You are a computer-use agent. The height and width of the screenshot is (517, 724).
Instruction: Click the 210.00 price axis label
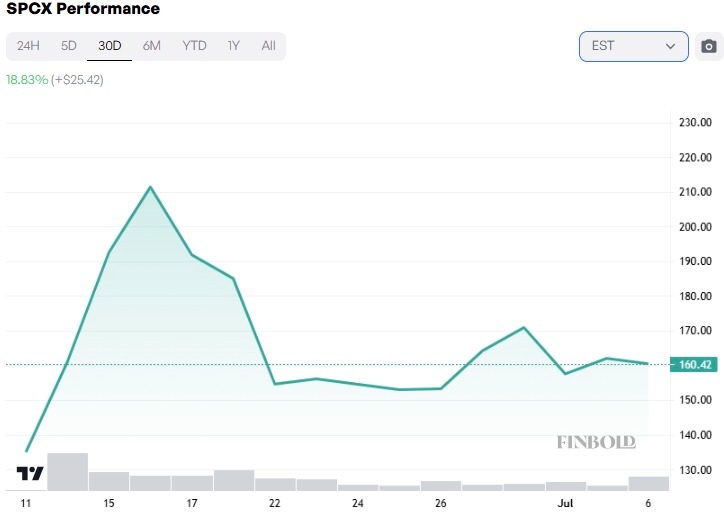pos(695,192)
